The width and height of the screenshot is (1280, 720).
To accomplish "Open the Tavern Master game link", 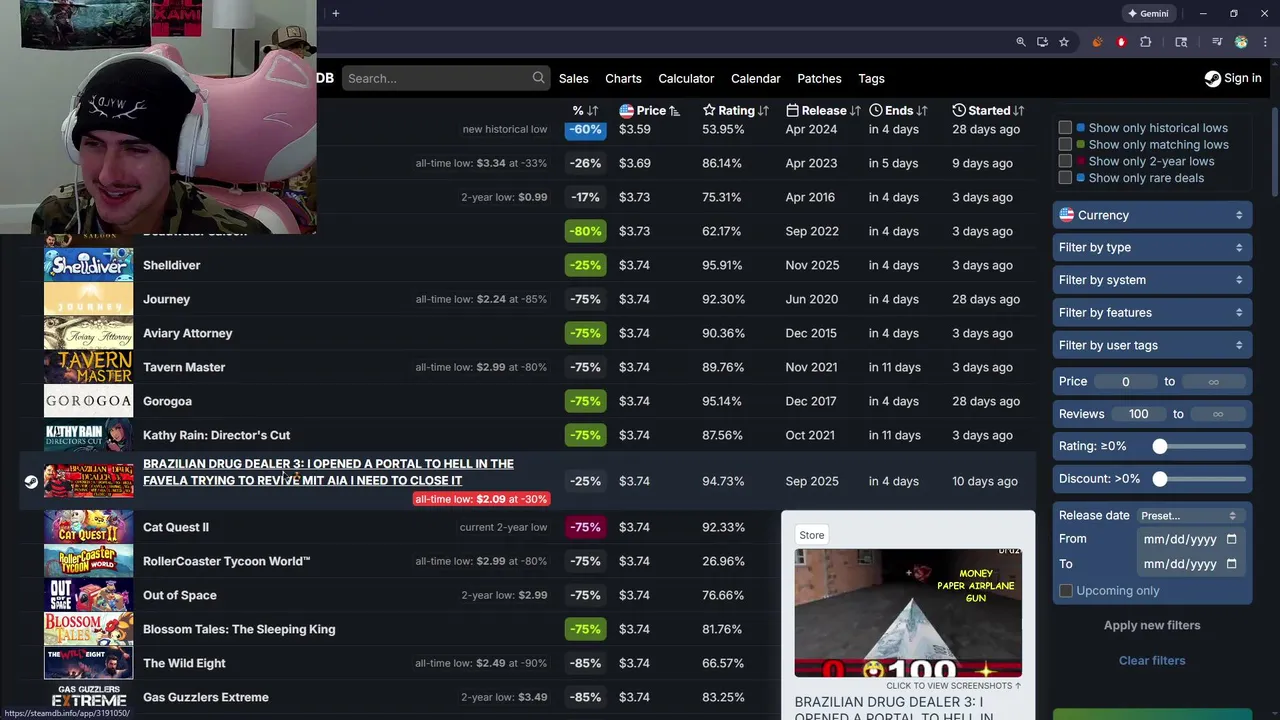I will [184, 367].
